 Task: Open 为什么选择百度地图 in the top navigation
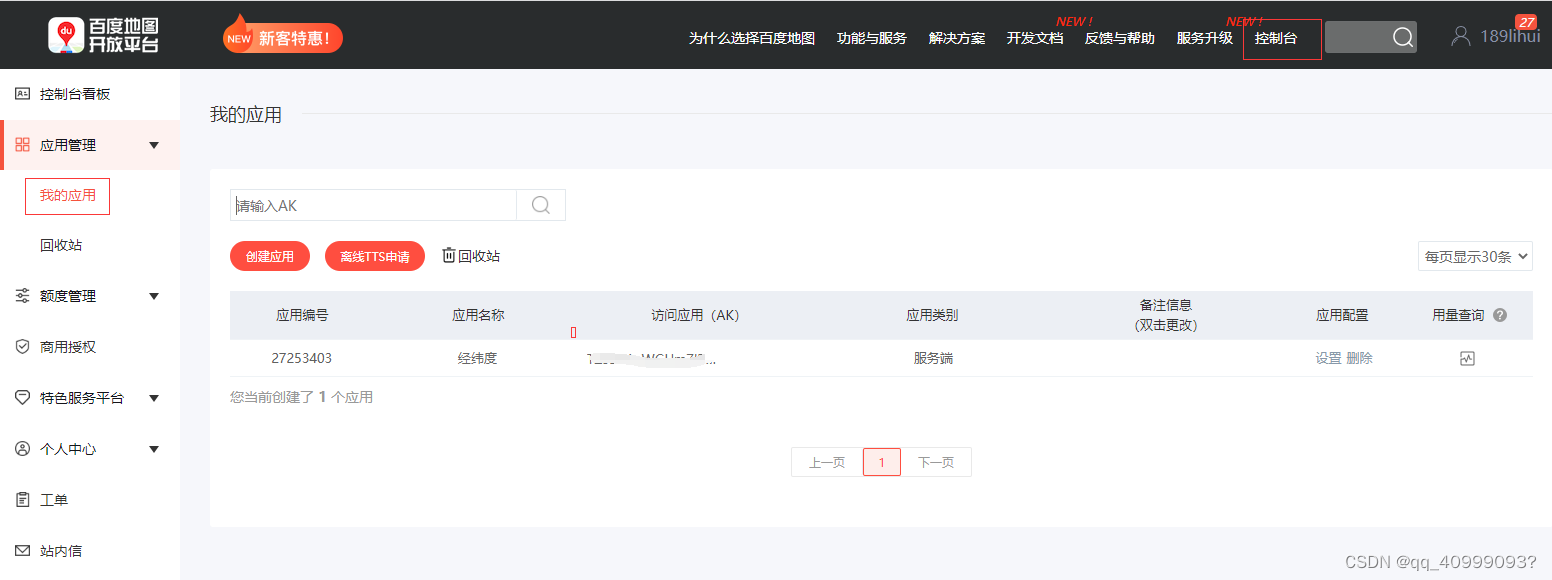[752, 38]
